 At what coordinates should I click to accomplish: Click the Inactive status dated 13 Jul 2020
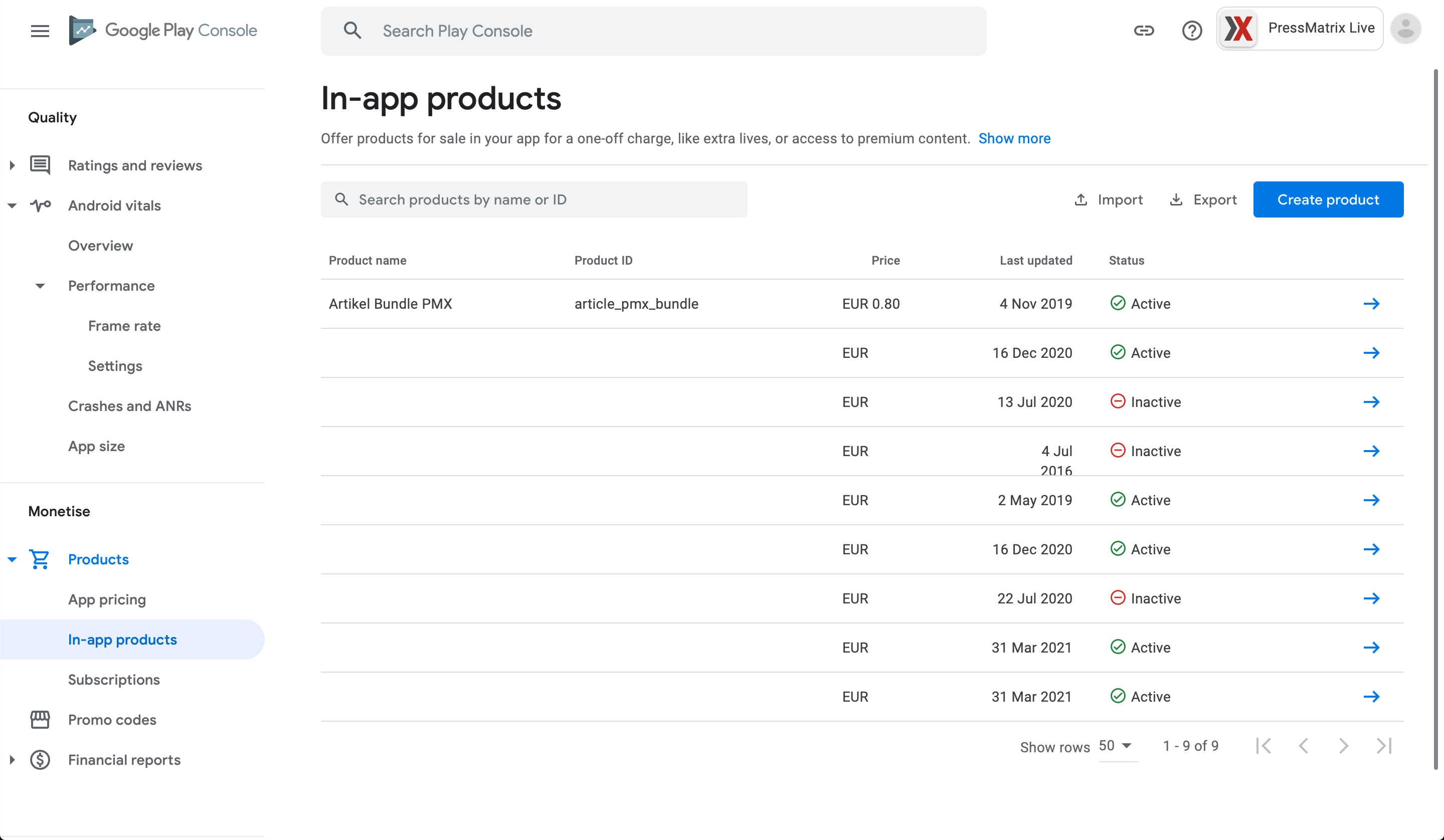click(x=1146, y=402)
